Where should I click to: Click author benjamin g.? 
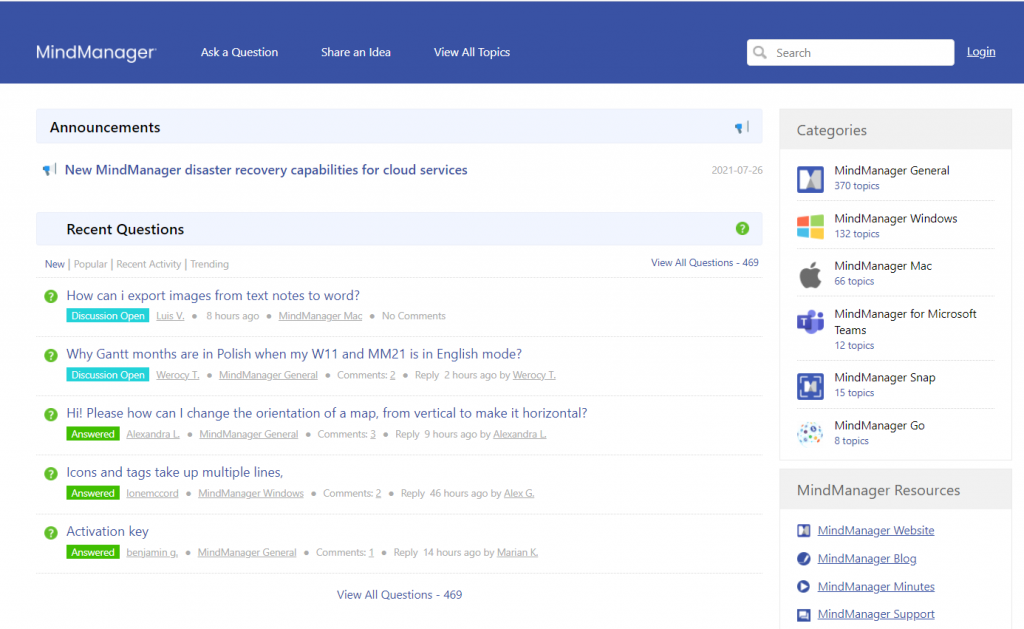click(152, 553)
